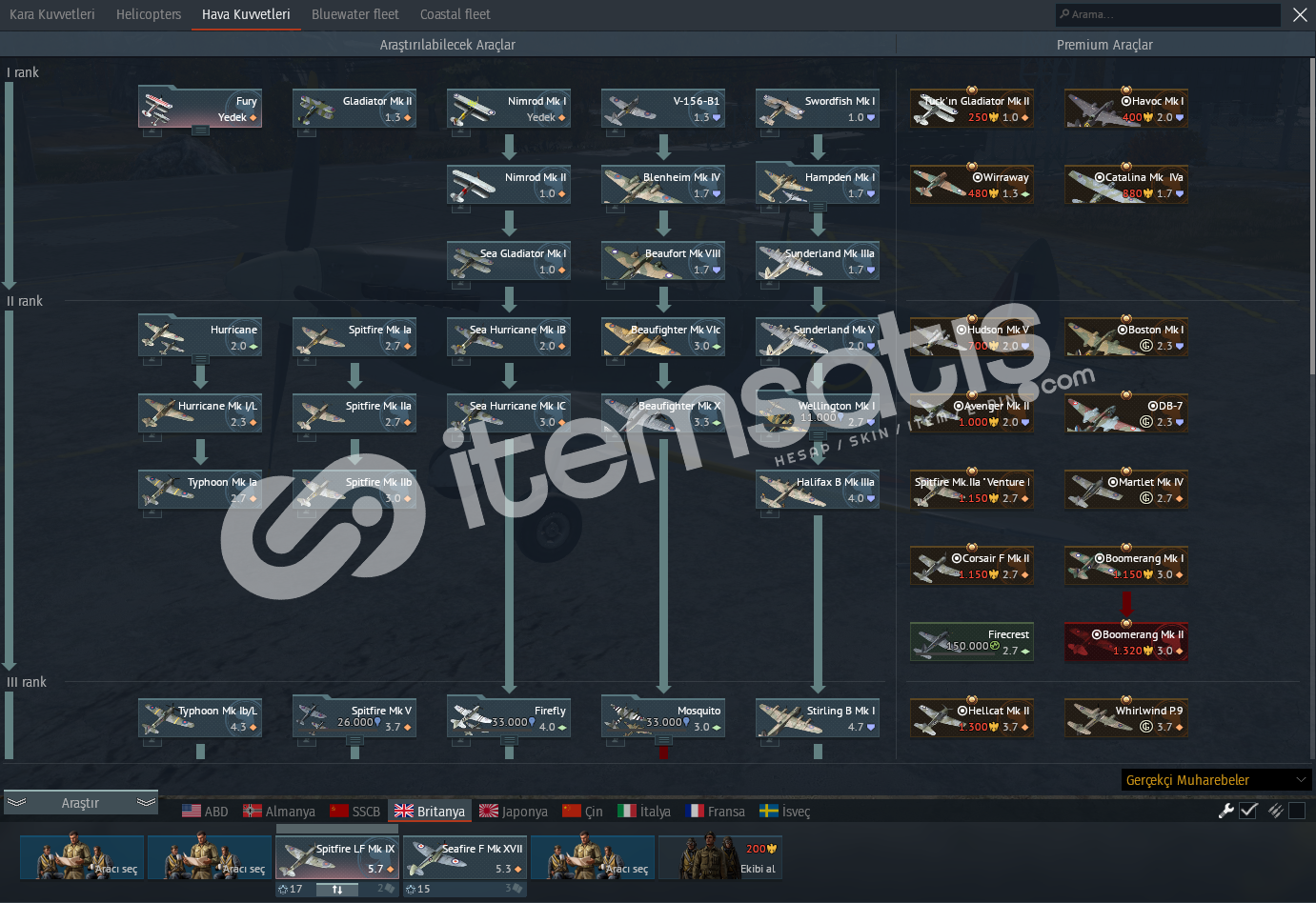Open the Kara Kuvvetleri tab
The width and height of the screenshot is (1316, 903).
click(52, 14)
